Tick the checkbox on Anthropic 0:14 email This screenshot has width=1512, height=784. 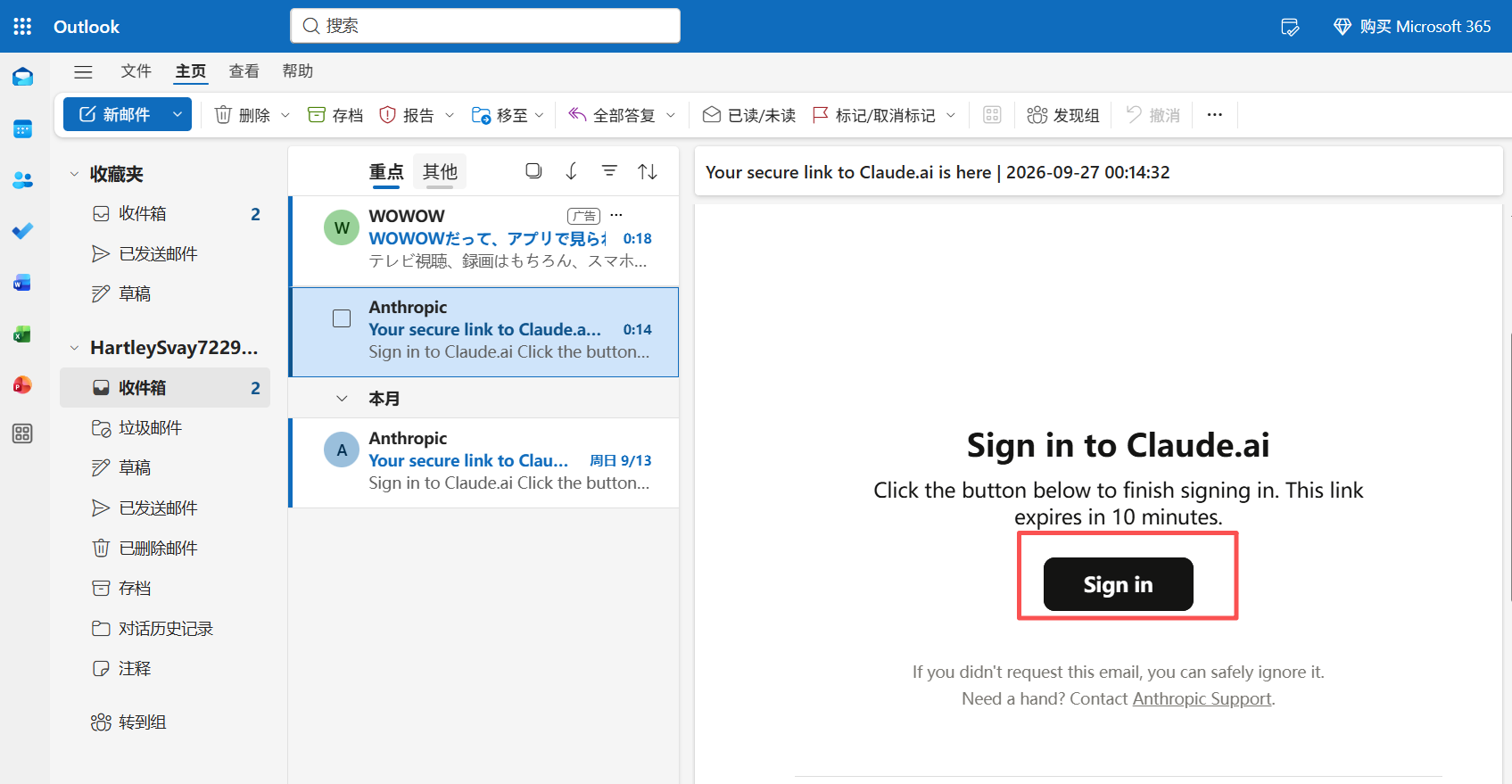(x=342, y=318)
